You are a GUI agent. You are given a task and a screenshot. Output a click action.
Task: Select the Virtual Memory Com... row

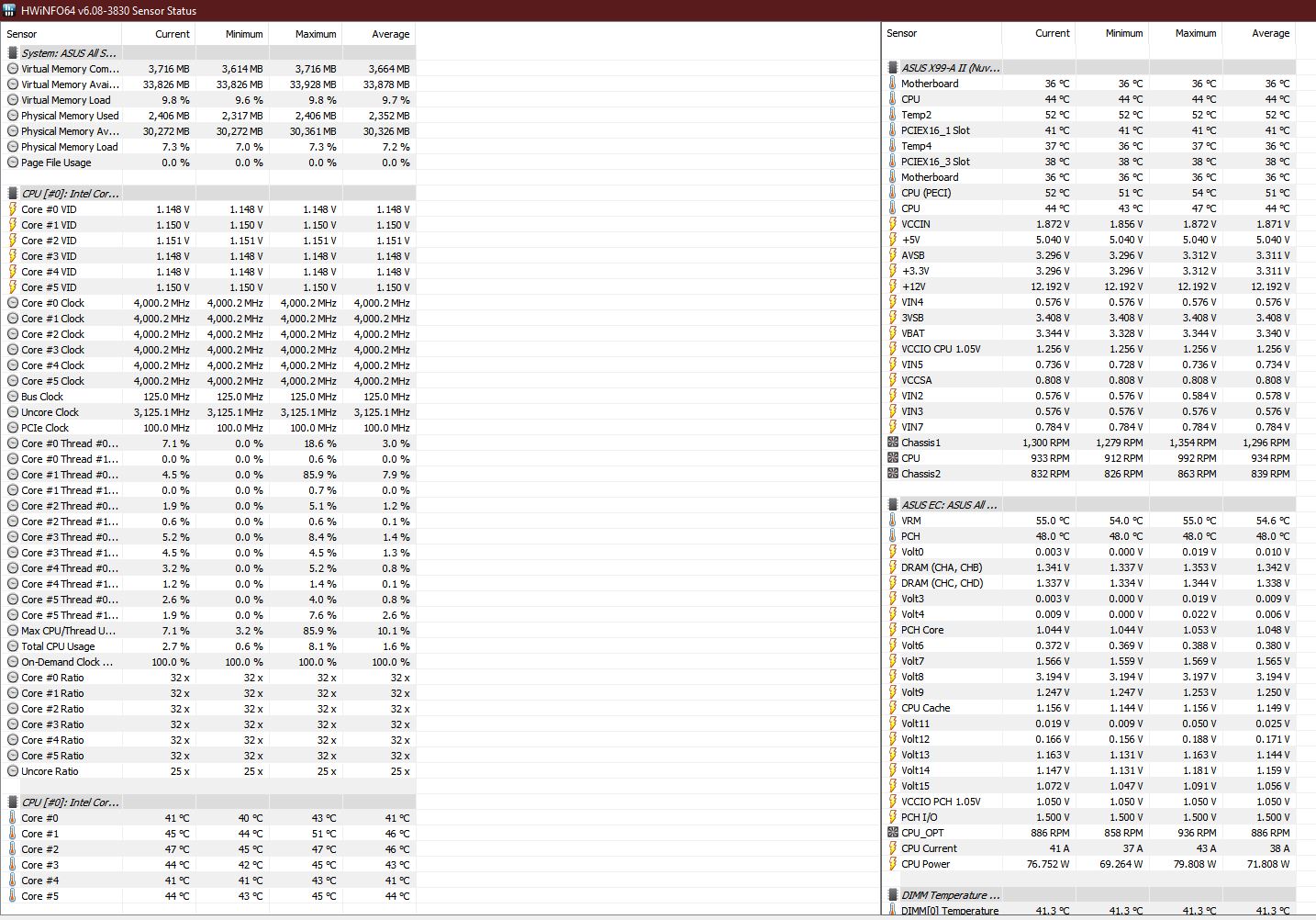(x=211, y=69)
